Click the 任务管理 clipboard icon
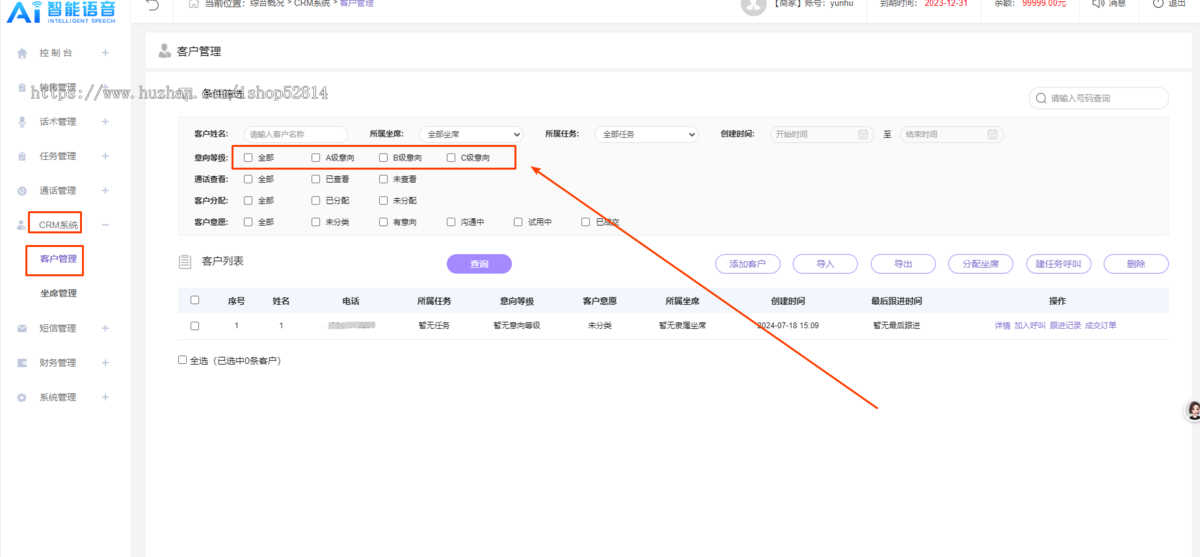 pos(22,156)
